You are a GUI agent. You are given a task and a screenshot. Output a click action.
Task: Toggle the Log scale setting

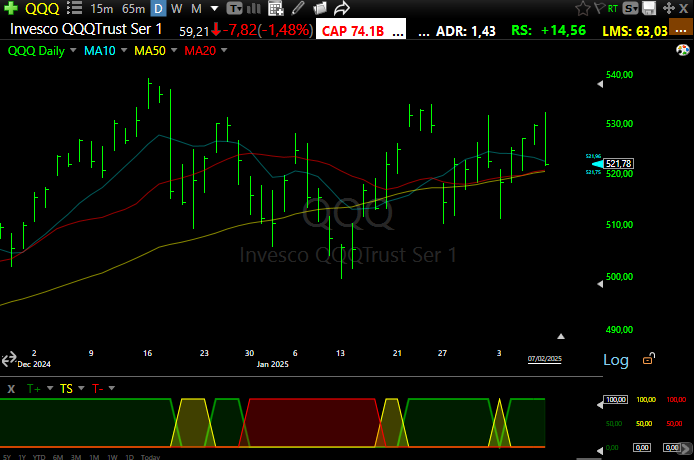(x=616, y=360)
